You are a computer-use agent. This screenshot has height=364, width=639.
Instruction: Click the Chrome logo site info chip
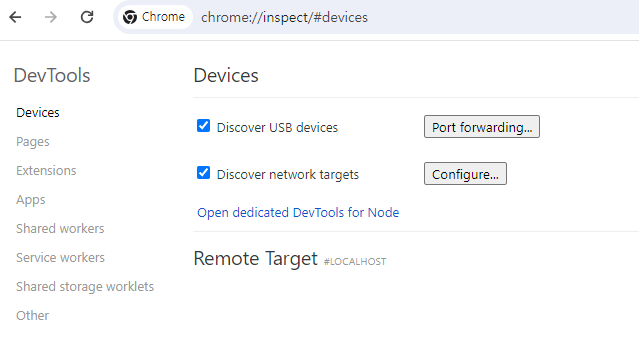155,17
